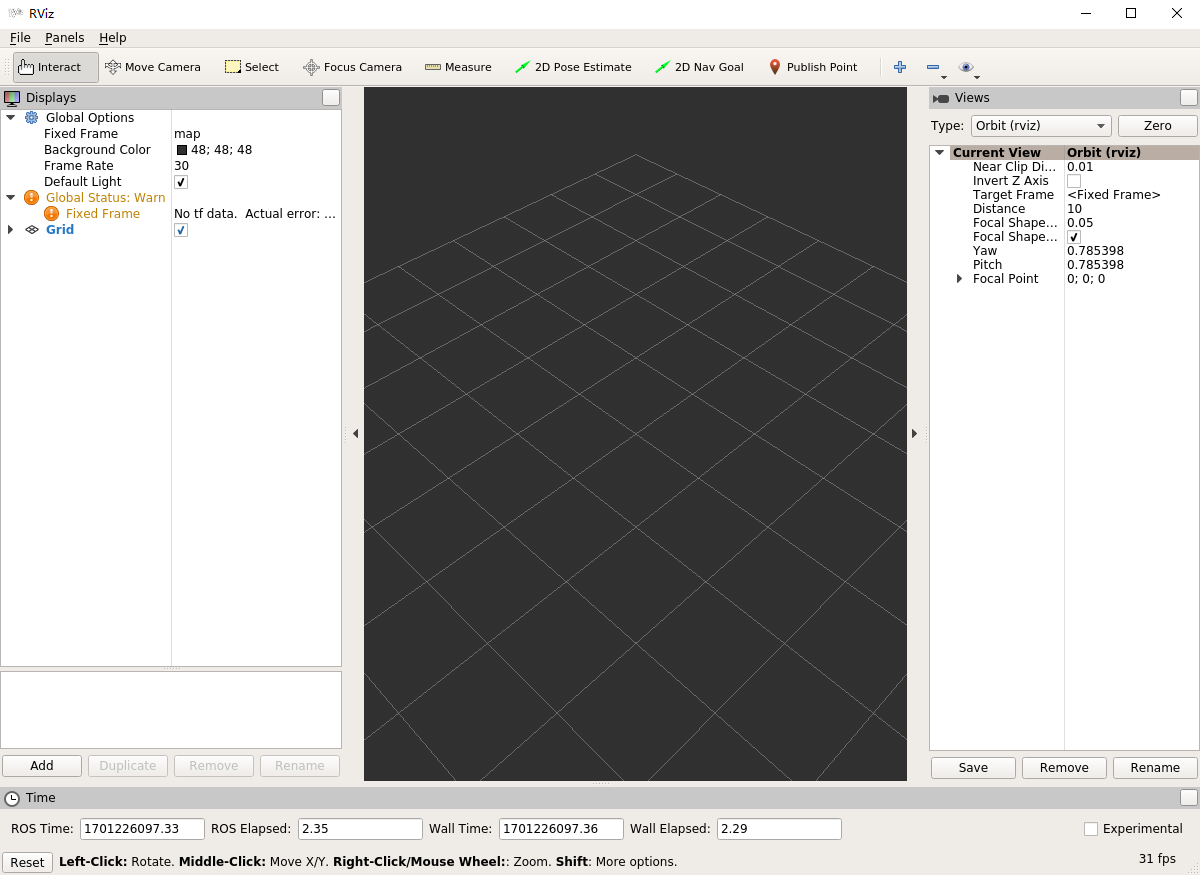Enable the Experimental checkbox
Screen dimensions: 1200x875
(1091, 829)
